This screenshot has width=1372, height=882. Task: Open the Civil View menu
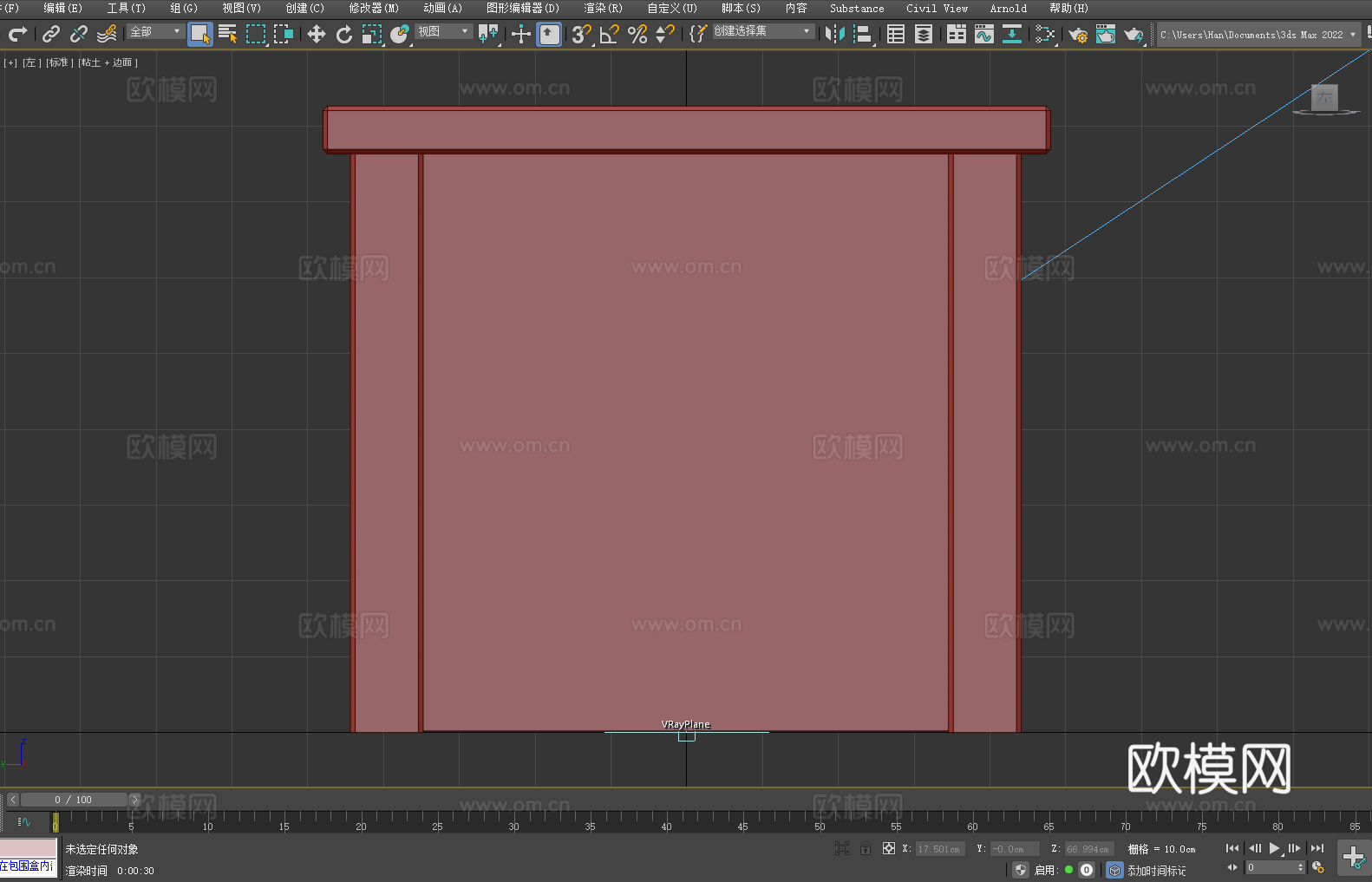(937, 8)
